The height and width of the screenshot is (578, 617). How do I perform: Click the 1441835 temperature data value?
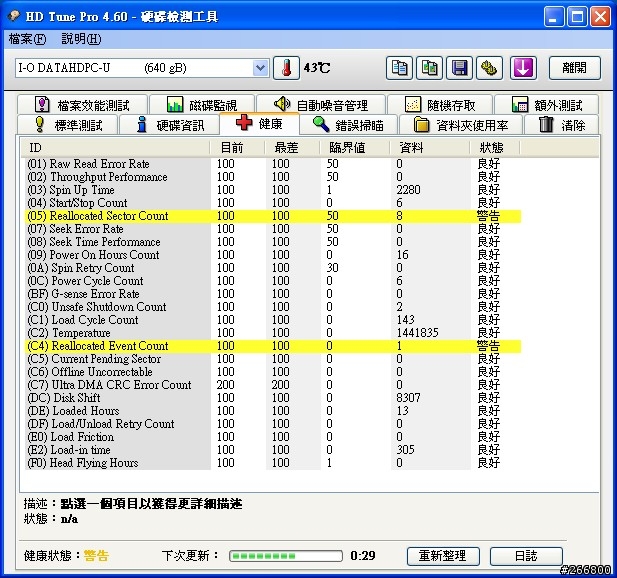point(417,333)
